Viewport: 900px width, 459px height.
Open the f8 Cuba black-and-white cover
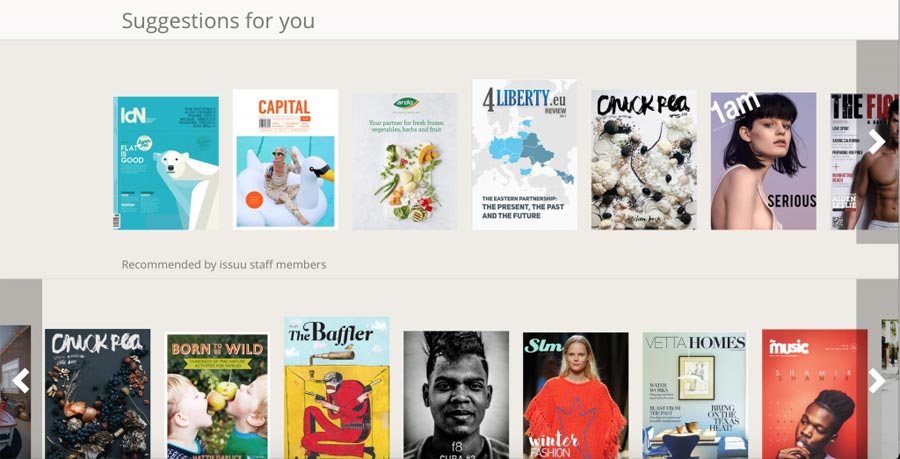click(456, 395)
